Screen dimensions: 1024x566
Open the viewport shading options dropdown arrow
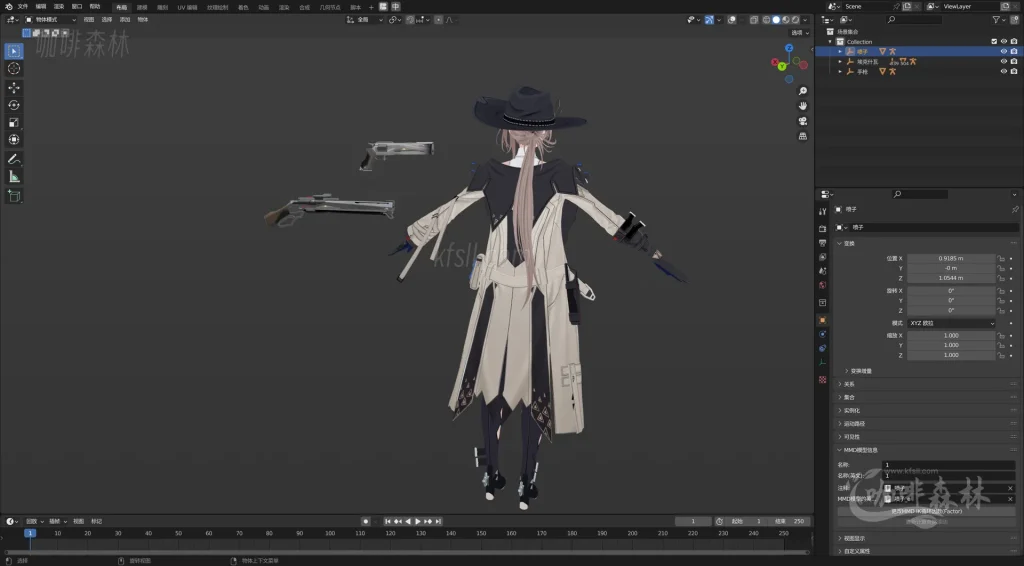(x=805, y=20)
